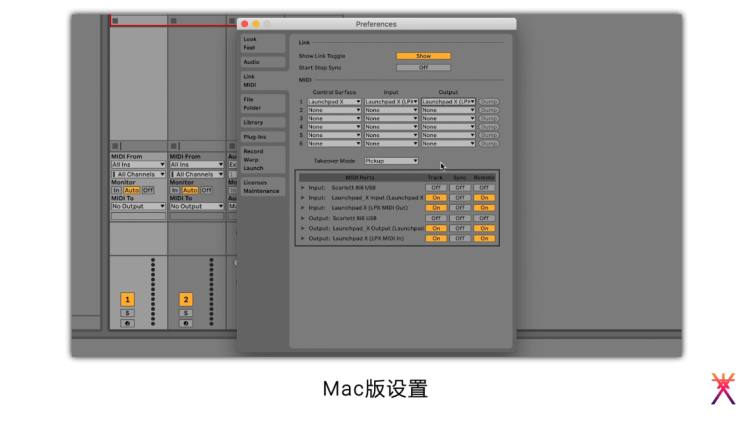750x424 pixels.
Task: Open Input dropdown in row 3
Action: pos(391,118)
